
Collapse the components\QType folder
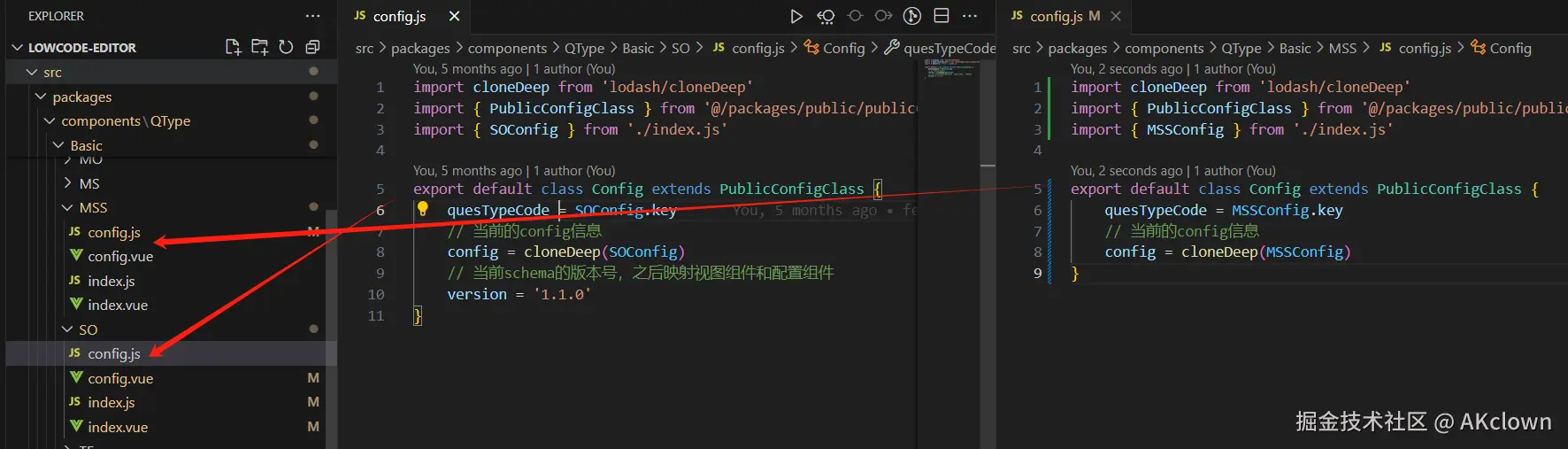pyautogui.click(x=50, y=120)
